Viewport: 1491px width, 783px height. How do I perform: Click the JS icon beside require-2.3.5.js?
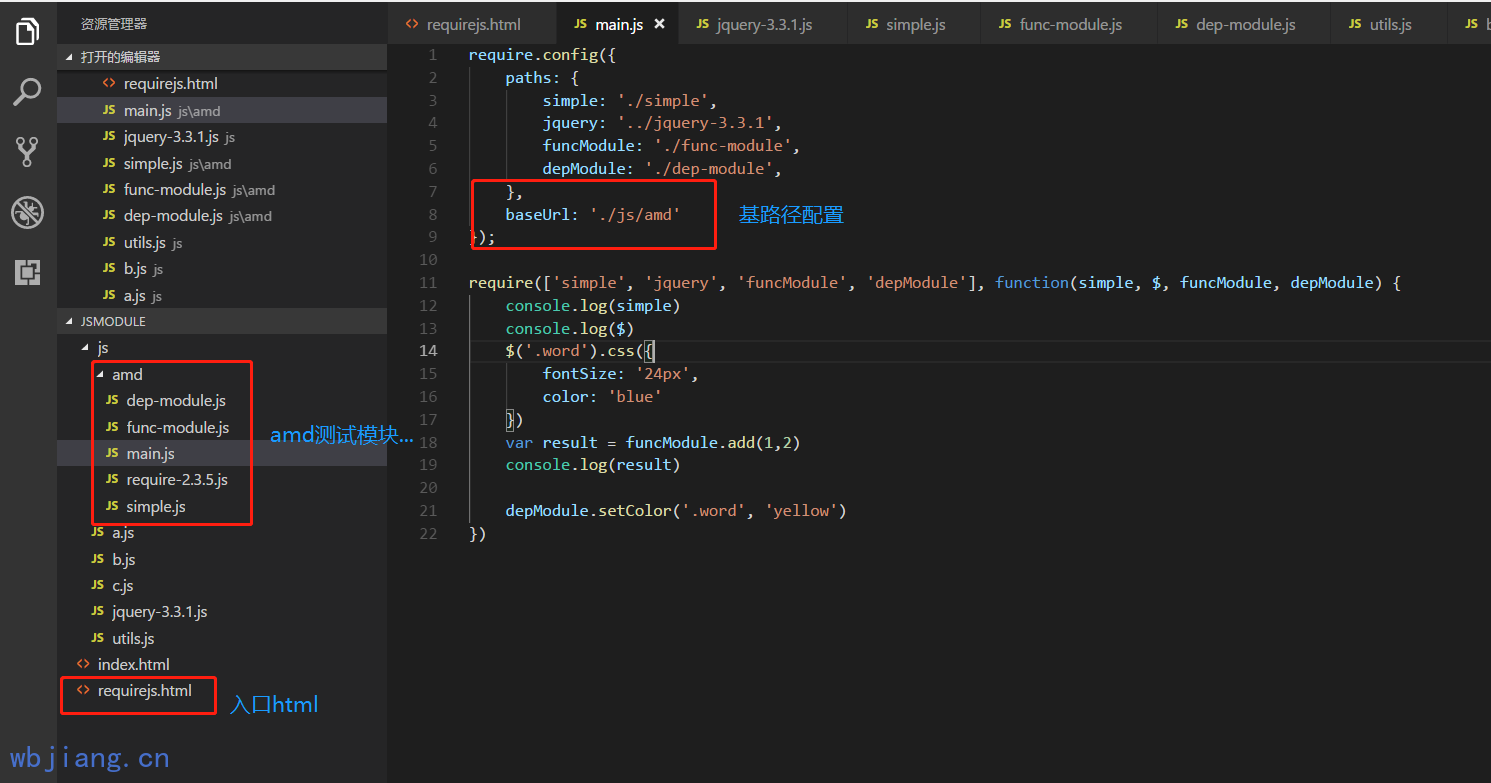coord(112,480)
